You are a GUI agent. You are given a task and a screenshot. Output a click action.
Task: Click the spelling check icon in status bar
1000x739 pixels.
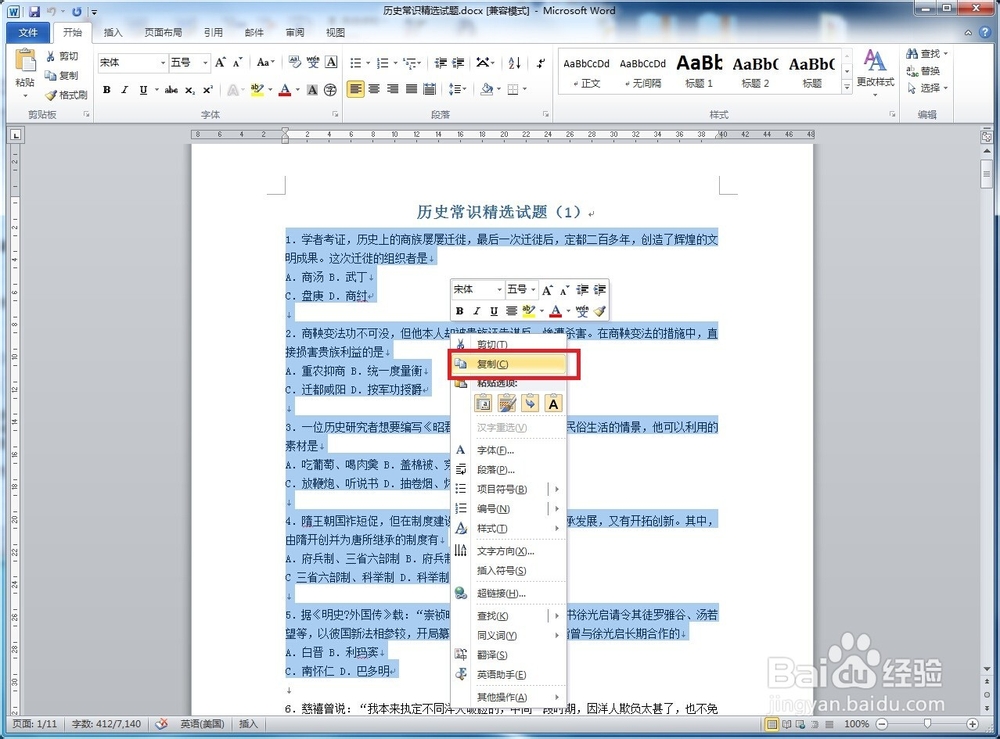pos(162,724)
